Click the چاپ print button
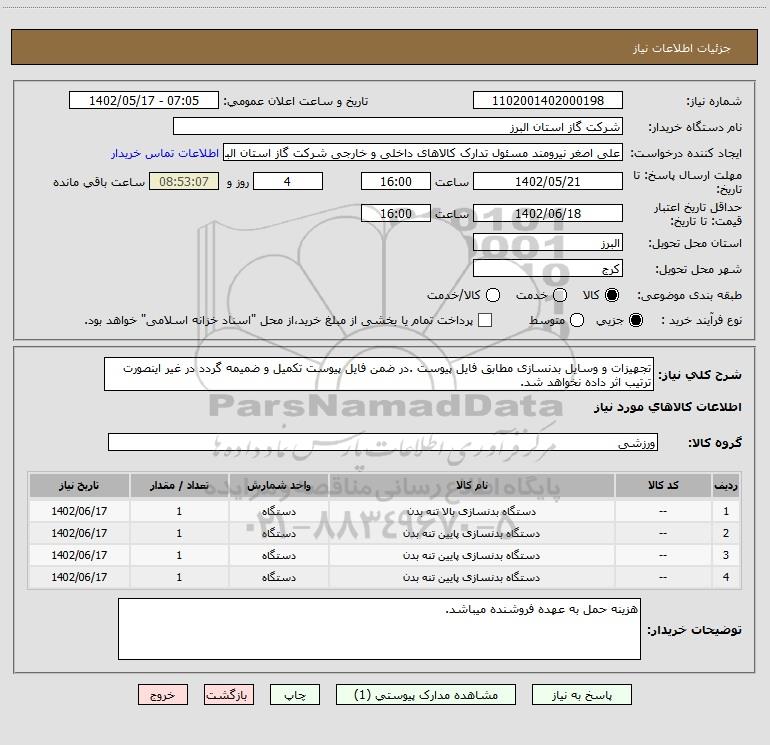This screenshot has height=745, width=770. click(295, 695)
